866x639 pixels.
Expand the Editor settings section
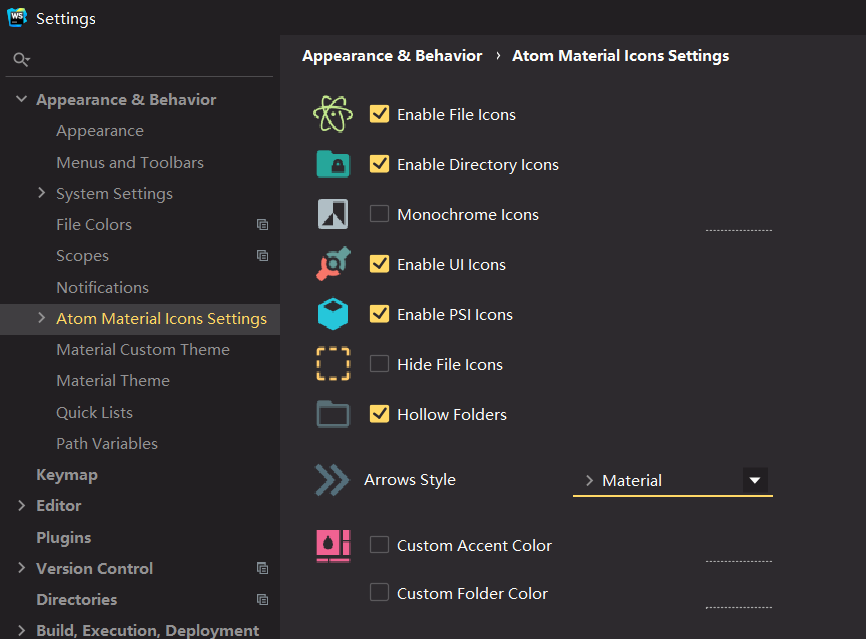tap(22, 505)
